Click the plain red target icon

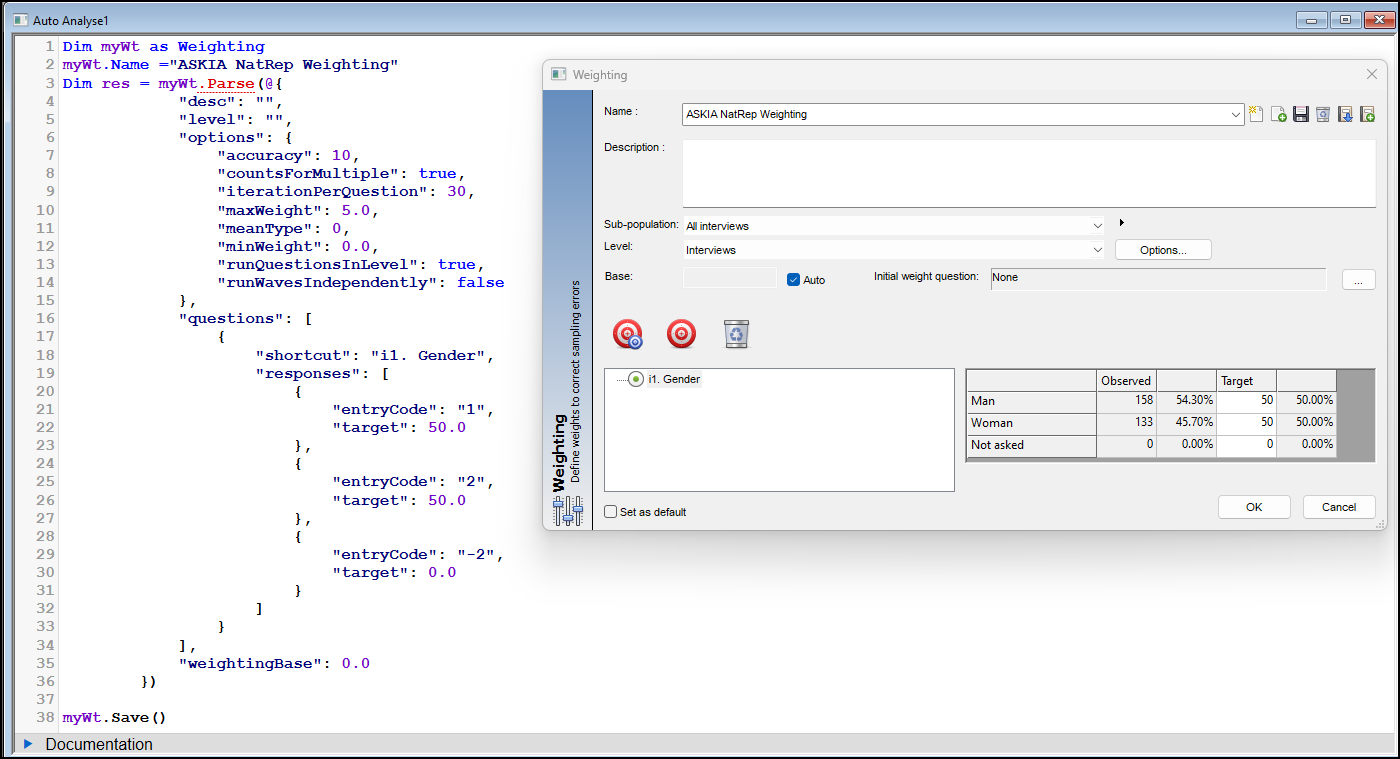681,333
